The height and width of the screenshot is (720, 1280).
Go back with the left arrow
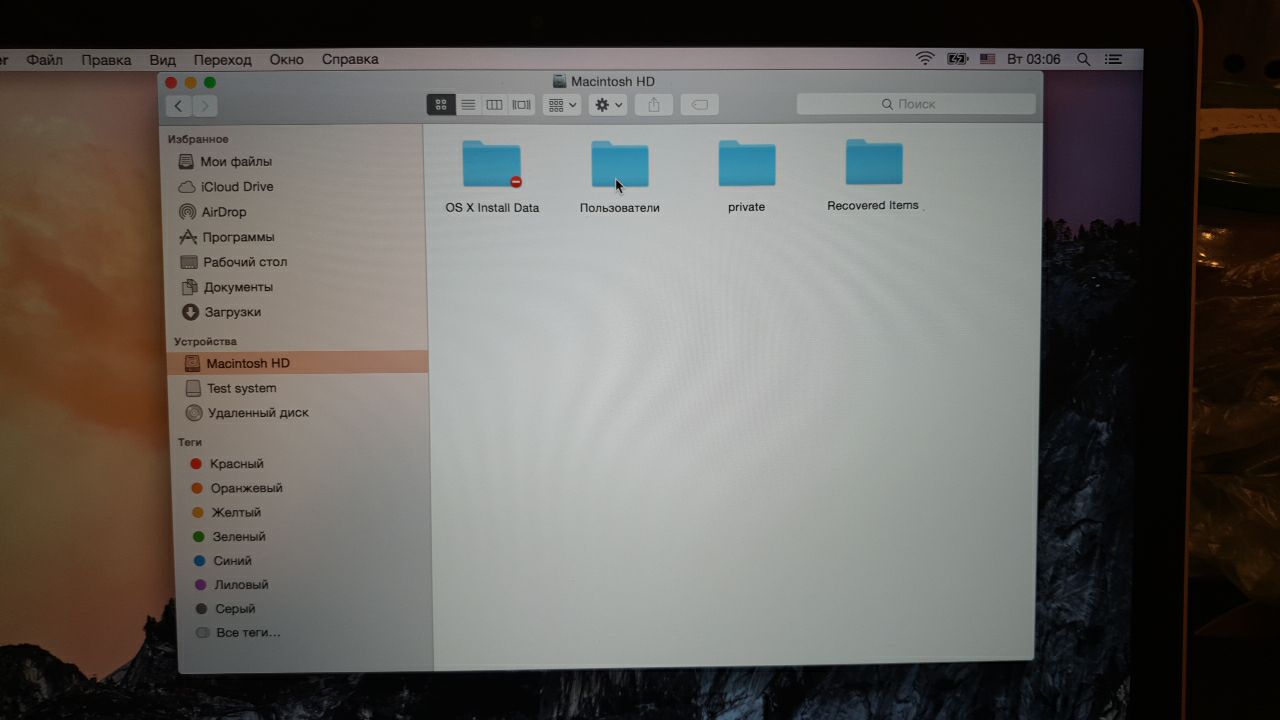[x=179, y=105]
